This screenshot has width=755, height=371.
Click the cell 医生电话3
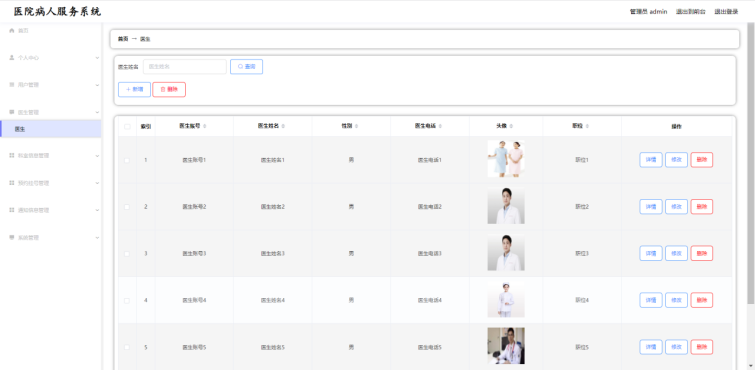430,254
